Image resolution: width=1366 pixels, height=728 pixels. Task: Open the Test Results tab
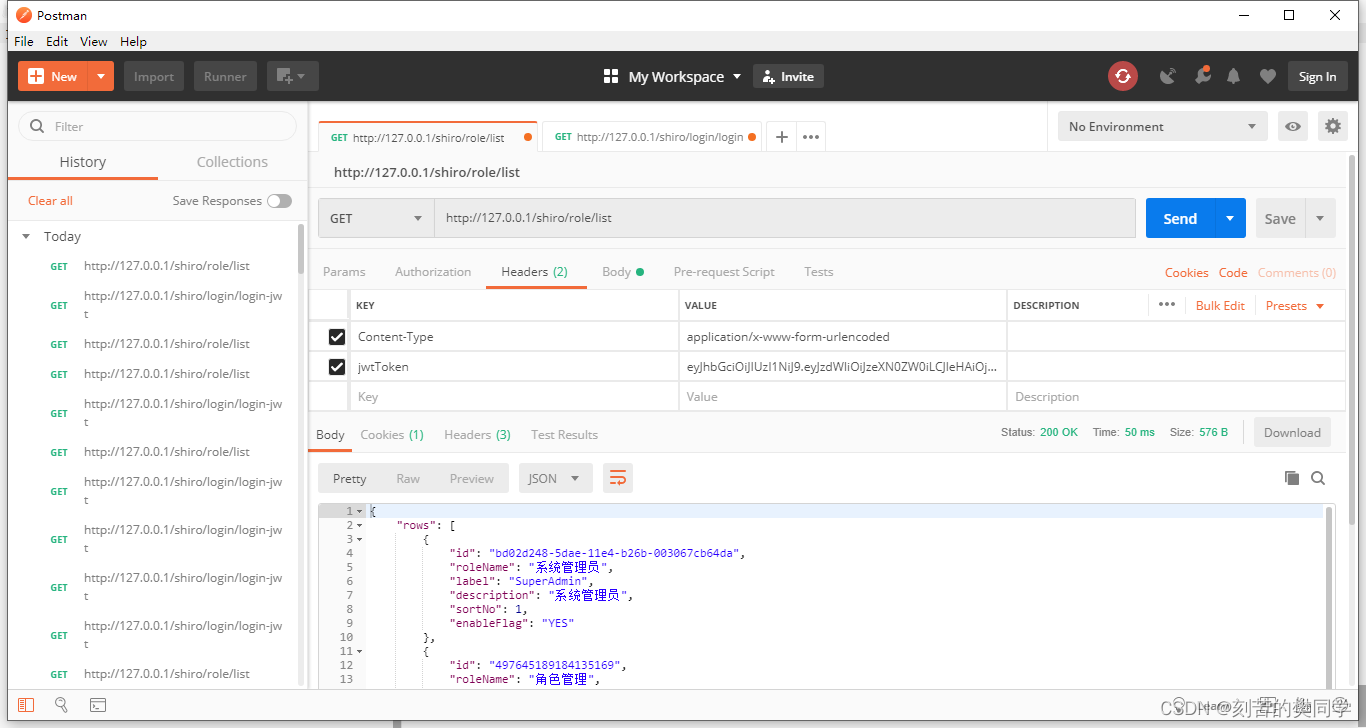click(x=564, y=434)
